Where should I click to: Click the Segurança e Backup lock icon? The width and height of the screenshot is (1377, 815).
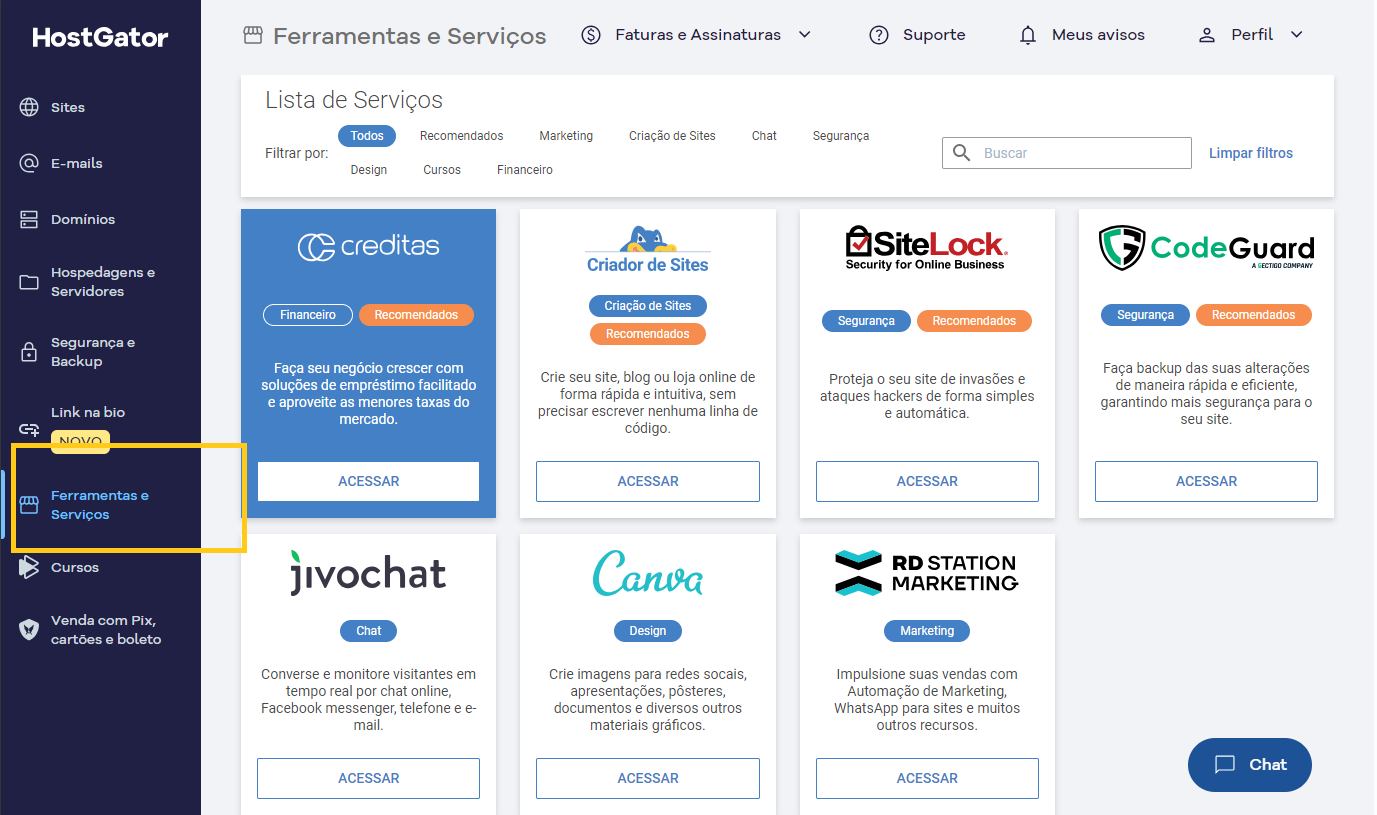[x=29, y=352]
